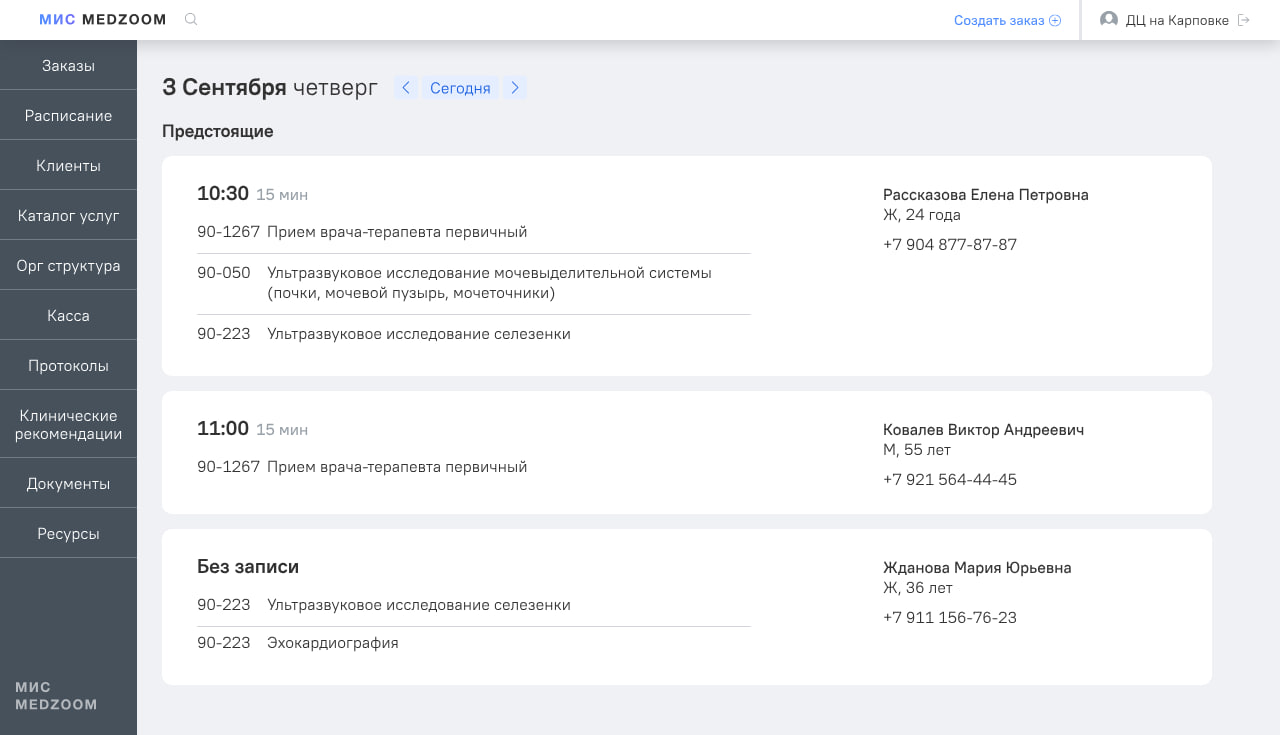Click the Создать заказ link
Viewport: 1280px width, 735px height.
(998, 19)
